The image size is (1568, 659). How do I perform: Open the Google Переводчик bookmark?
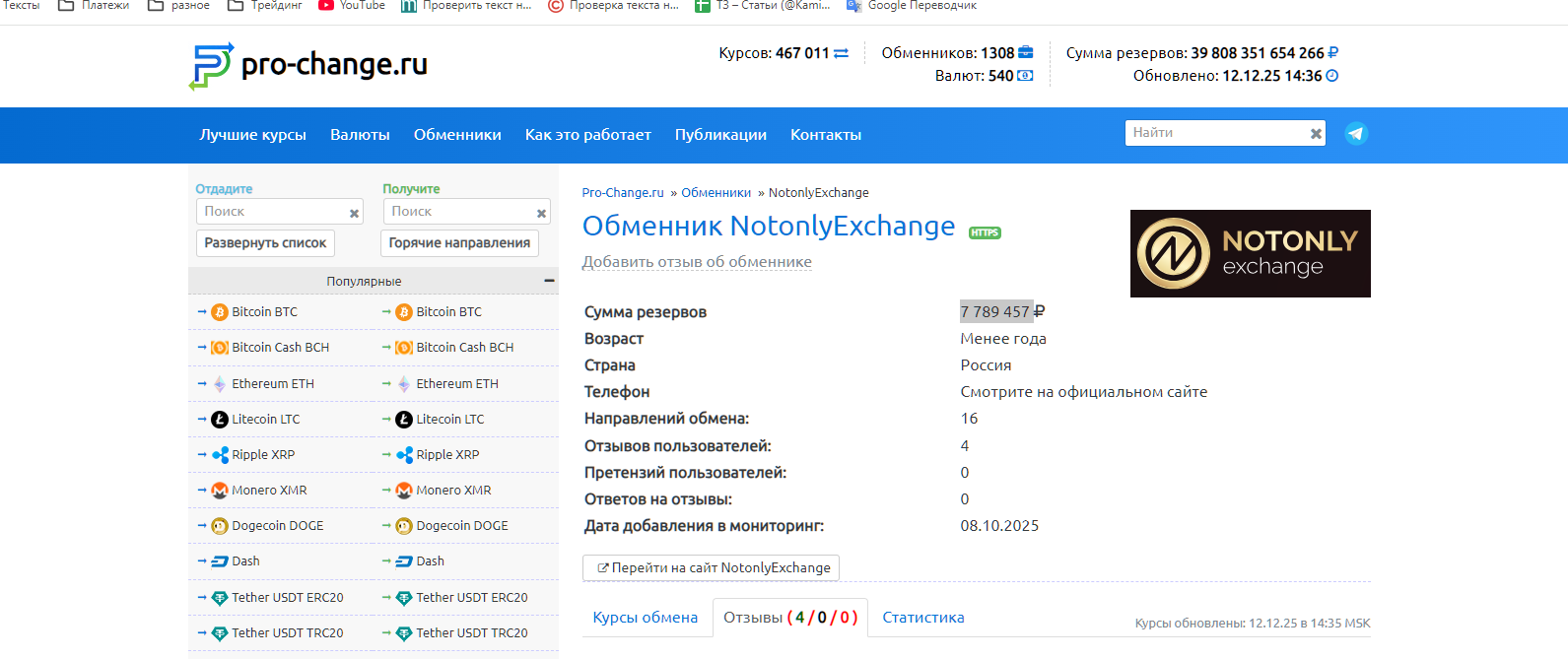(x=912, y=6)
